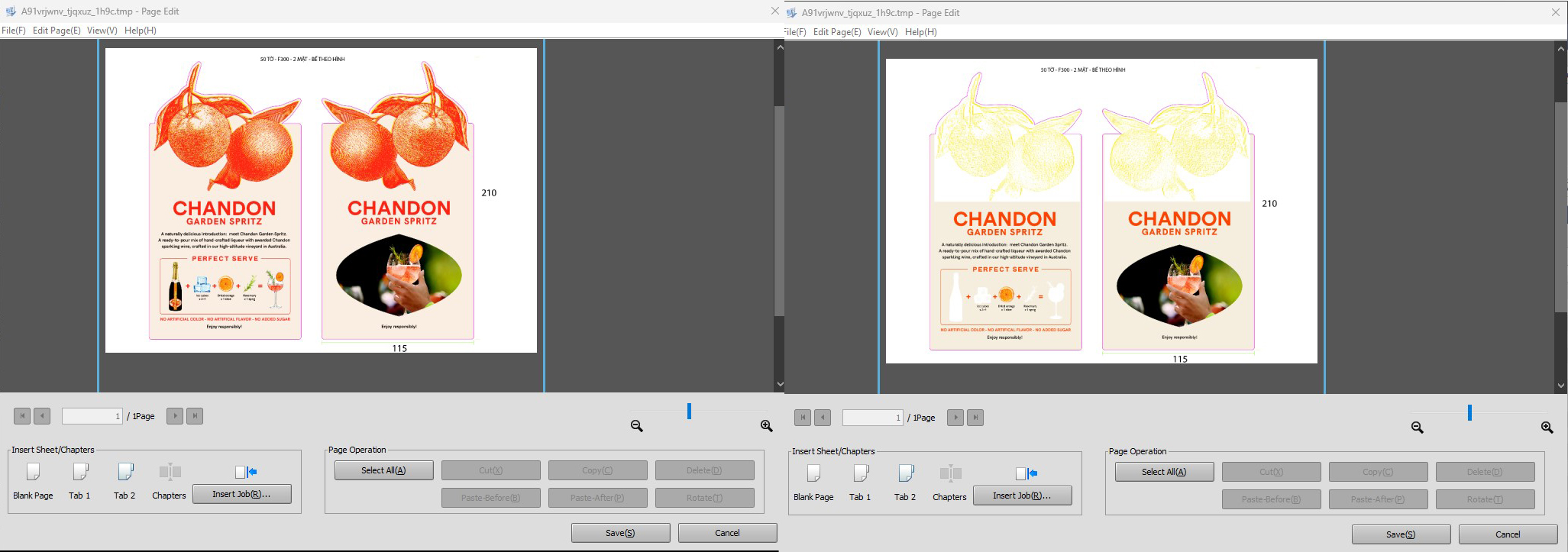Viewport: 1568px width, 552px height.
Task: Click Insert Job button in left window
Action: point(241,494)
